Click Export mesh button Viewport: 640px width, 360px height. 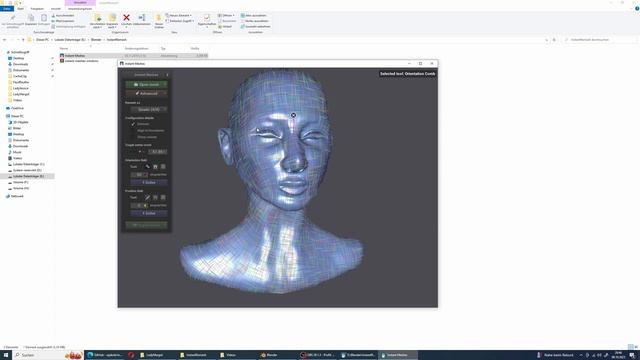point(147,225)
